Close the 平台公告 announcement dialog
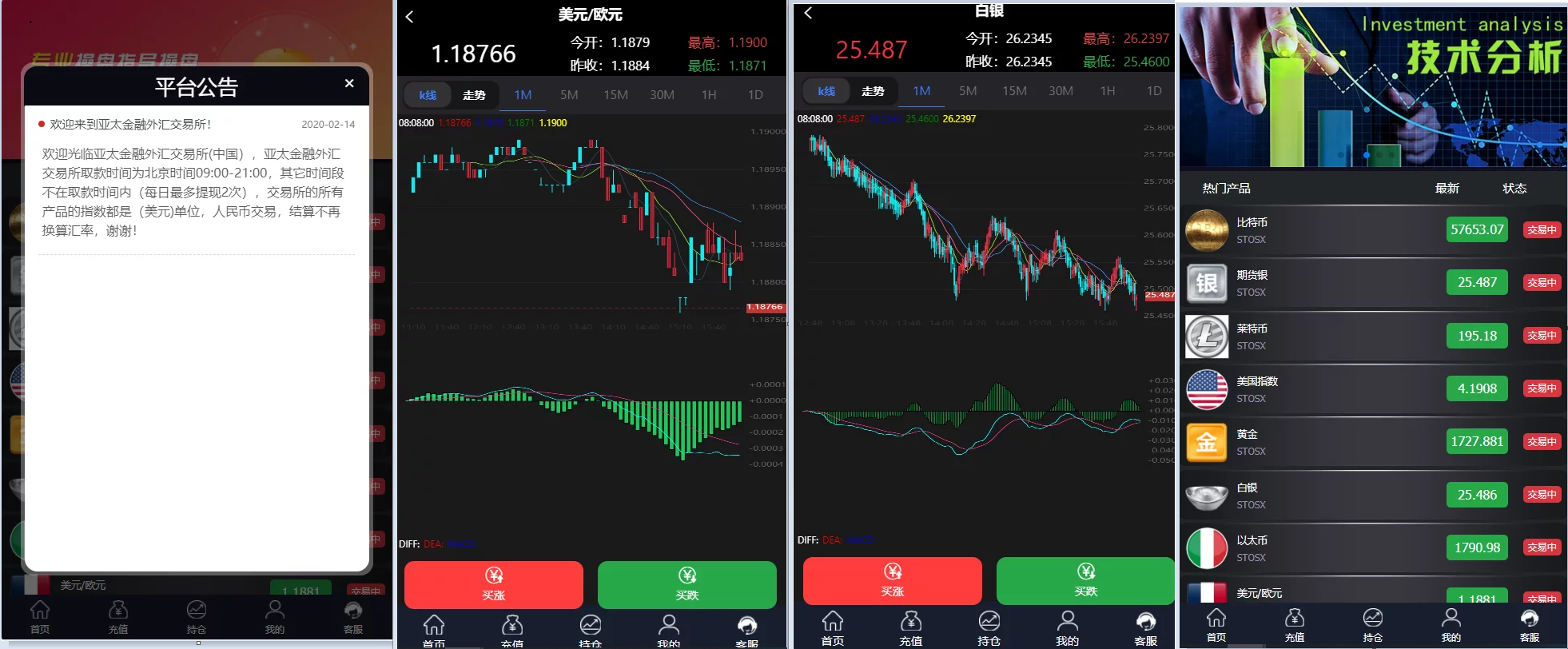This screenshot has height=649, width=1568. coord(349,83)
